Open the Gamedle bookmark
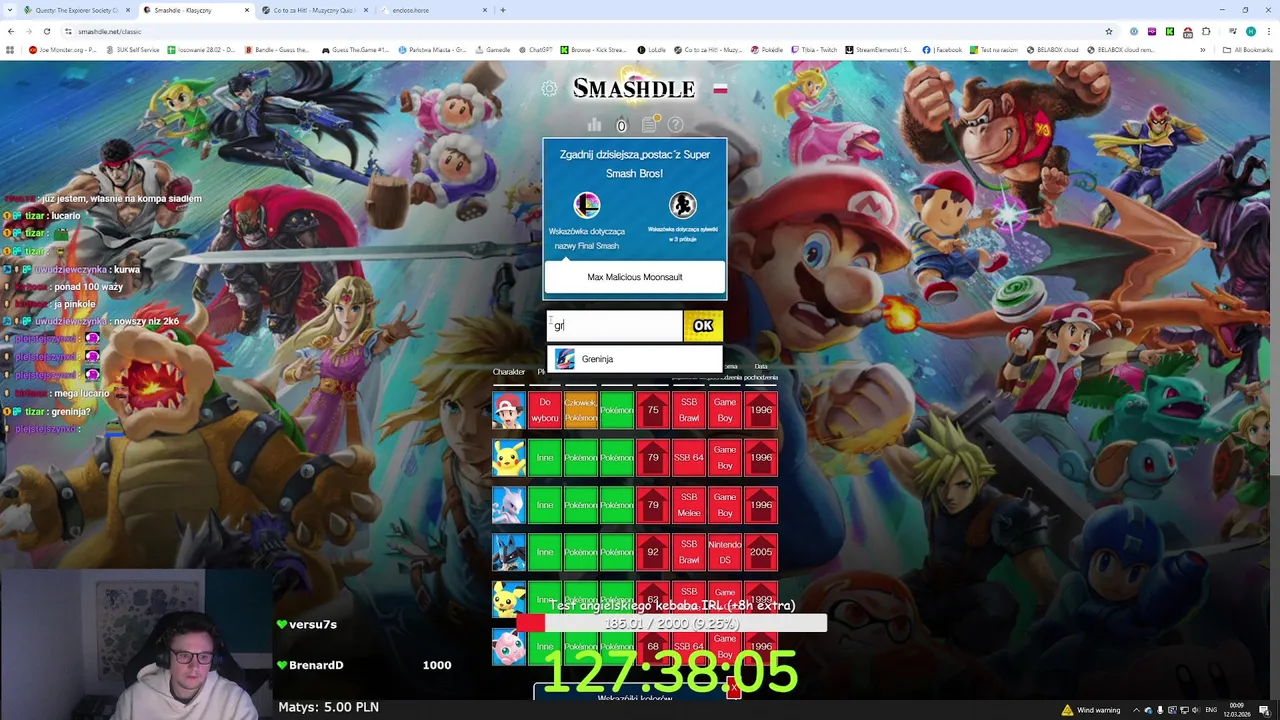 (492, 50)
